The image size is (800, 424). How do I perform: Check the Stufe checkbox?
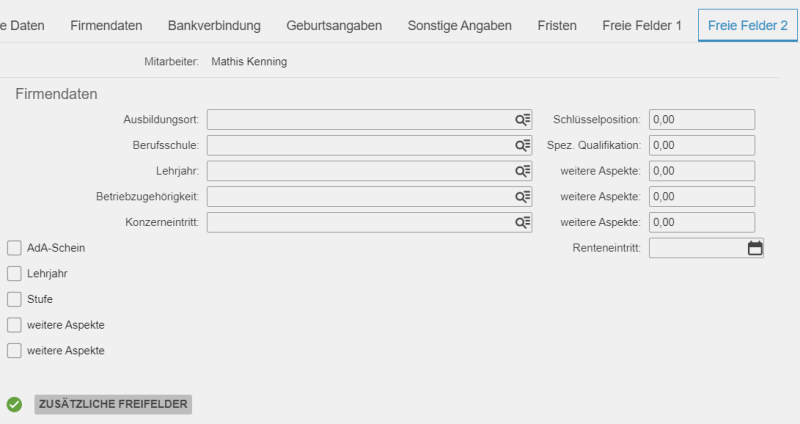tap(14, 299)
